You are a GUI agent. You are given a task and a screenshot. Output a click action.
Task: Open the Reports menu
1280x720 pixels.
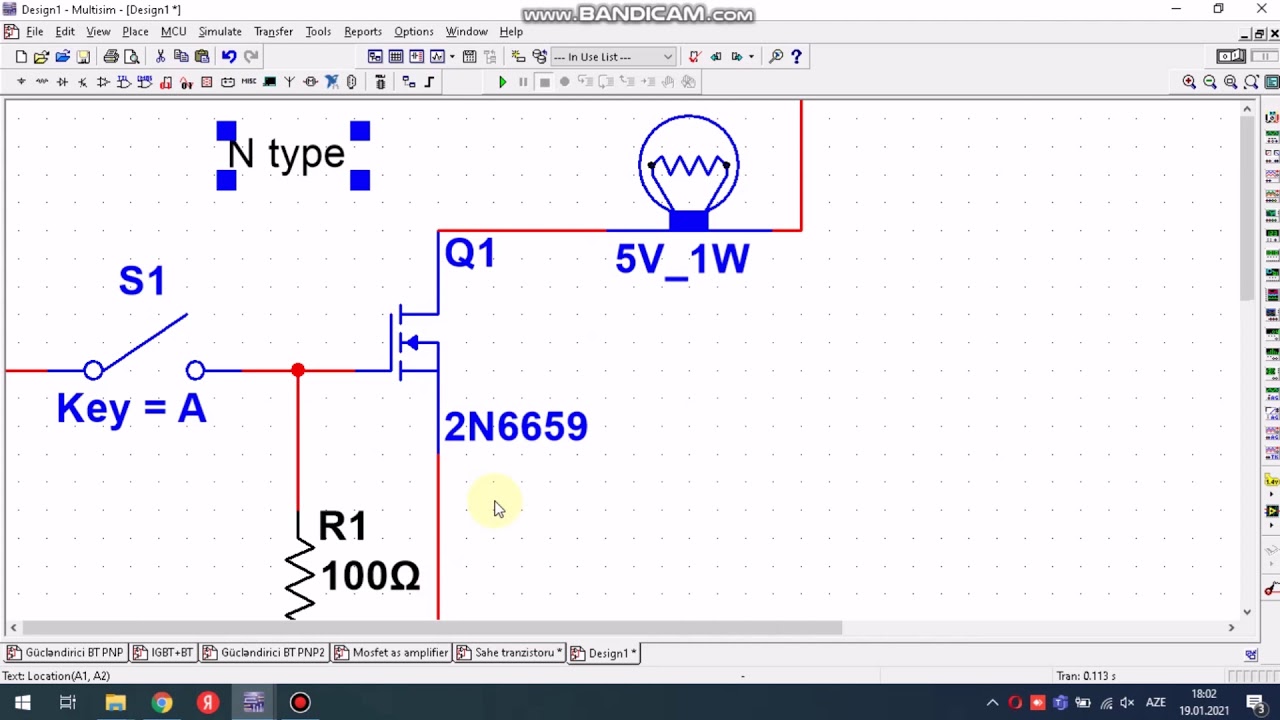[363, 32]
